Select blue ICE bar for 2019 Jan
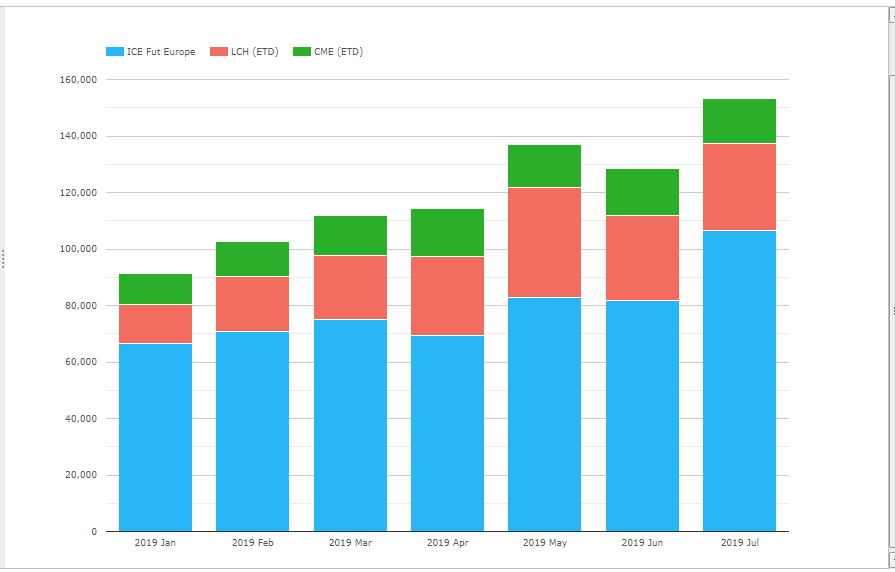The width and height of the screenshot is (895, 572). (155, 437)
